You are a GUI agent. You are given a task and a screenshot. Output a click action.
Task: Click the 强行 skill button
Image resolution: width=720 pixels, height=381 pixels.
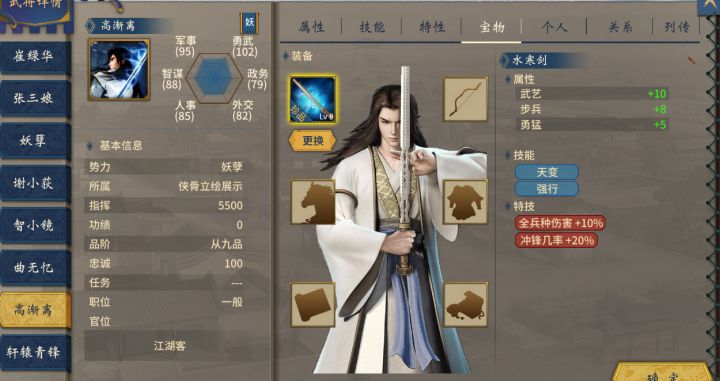click(x=546, y=189)
